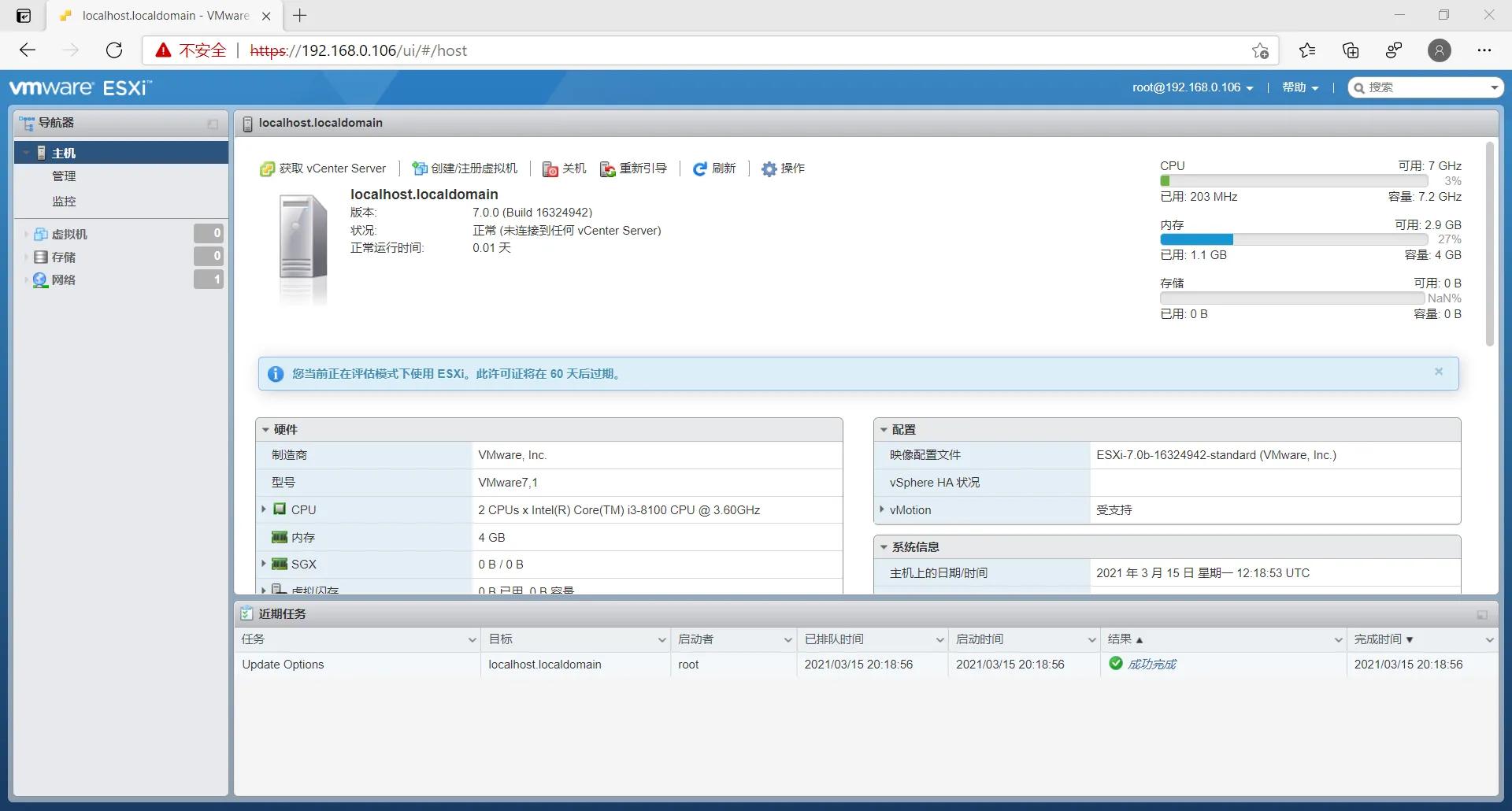Image resolution: width=1512 pixels, height=811 pixels.
Task: Collapse the System Information (系统信息) section
Action: point(884,547)
